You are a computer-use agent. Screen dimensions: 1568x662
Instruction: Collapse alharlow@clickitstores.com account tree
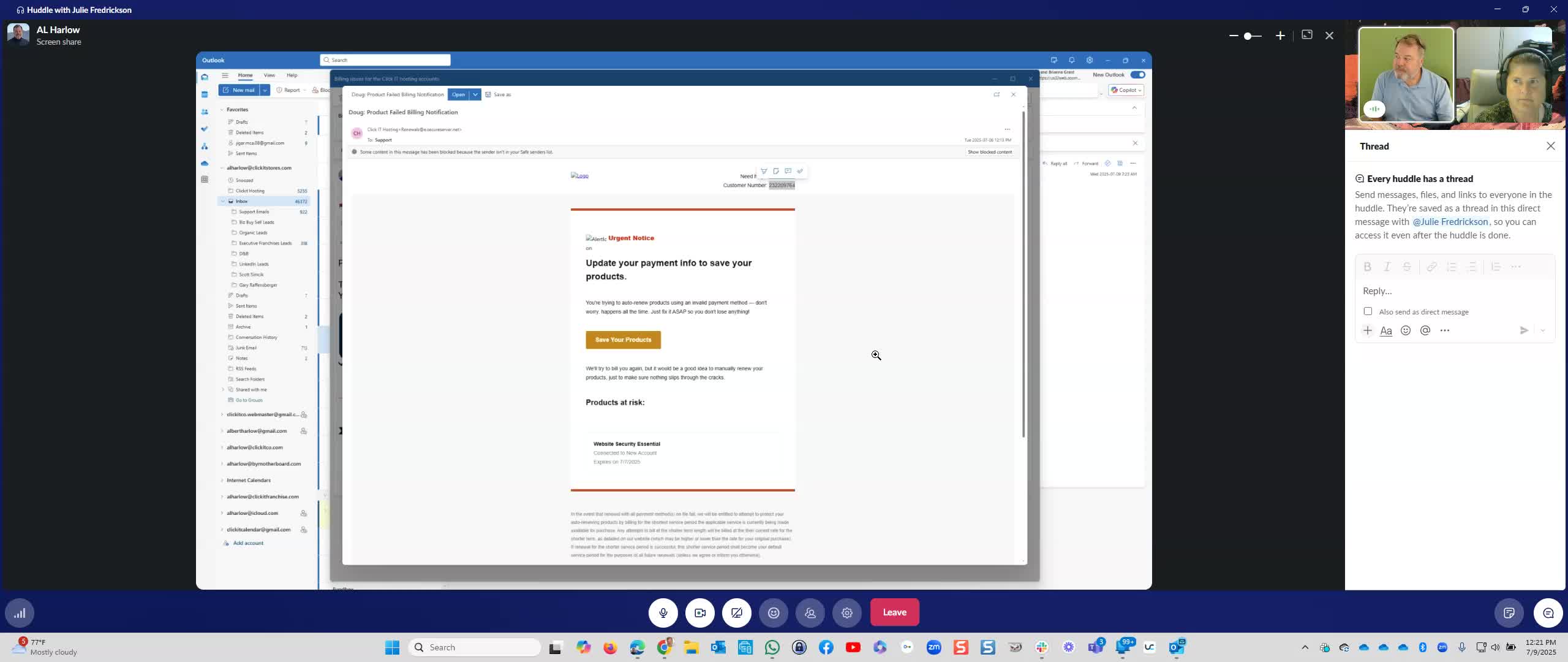222,168
